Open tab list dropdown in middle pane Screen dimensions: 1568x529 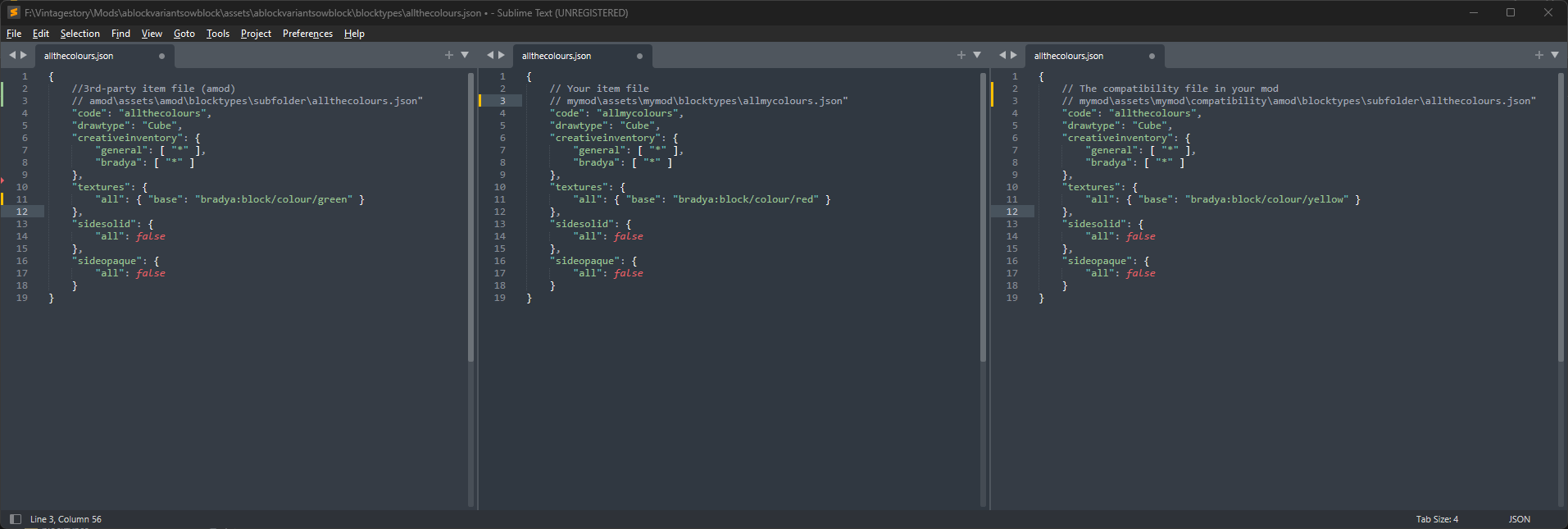tap(977, 55)
